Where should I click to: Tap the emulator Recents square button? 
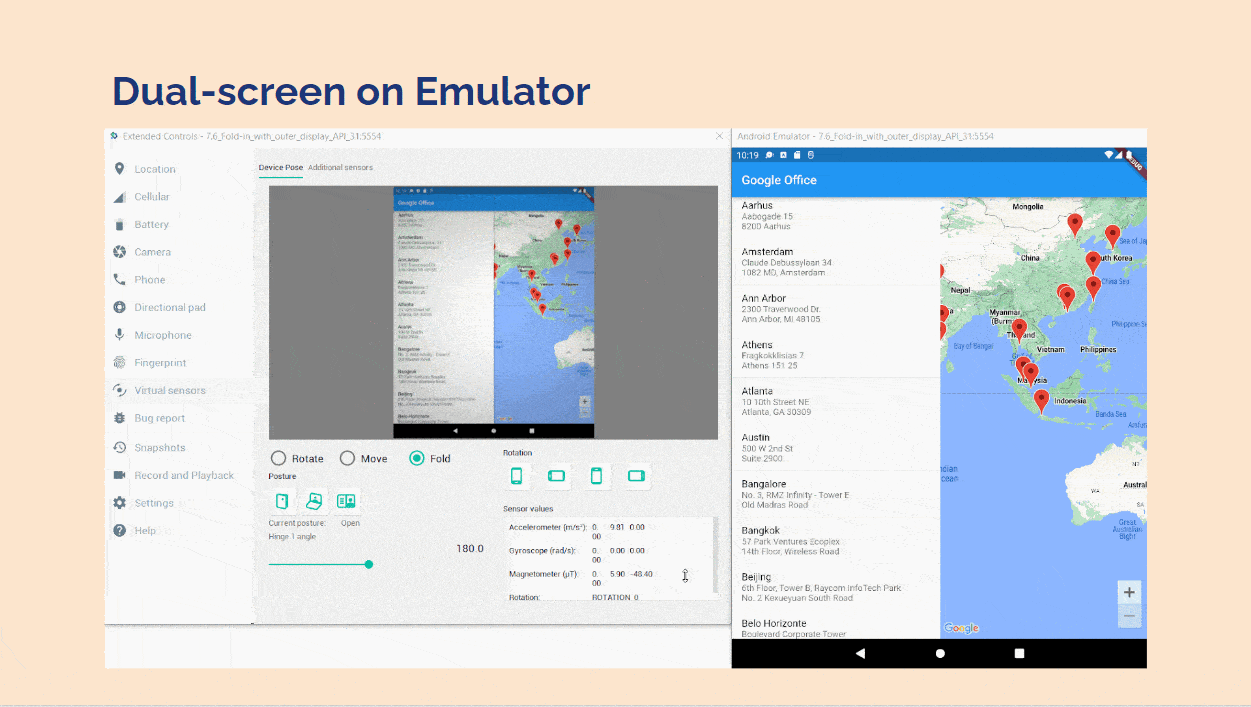pyautogui.click(x=1019, y=653)
